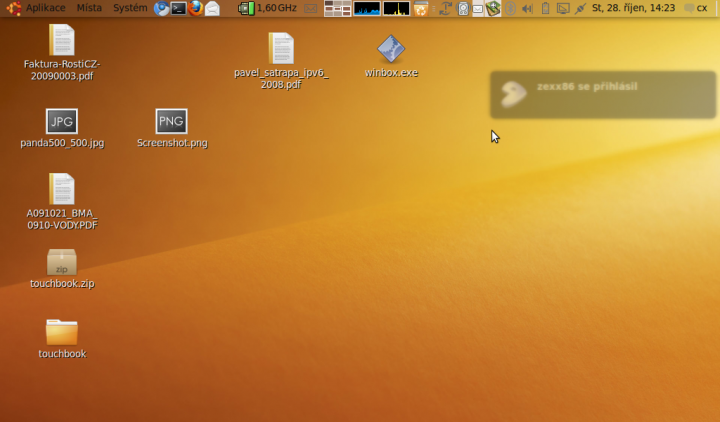Open the mail client launcher with envelope icon
This screenshot has height=422, width=720.
click(212, 8)
